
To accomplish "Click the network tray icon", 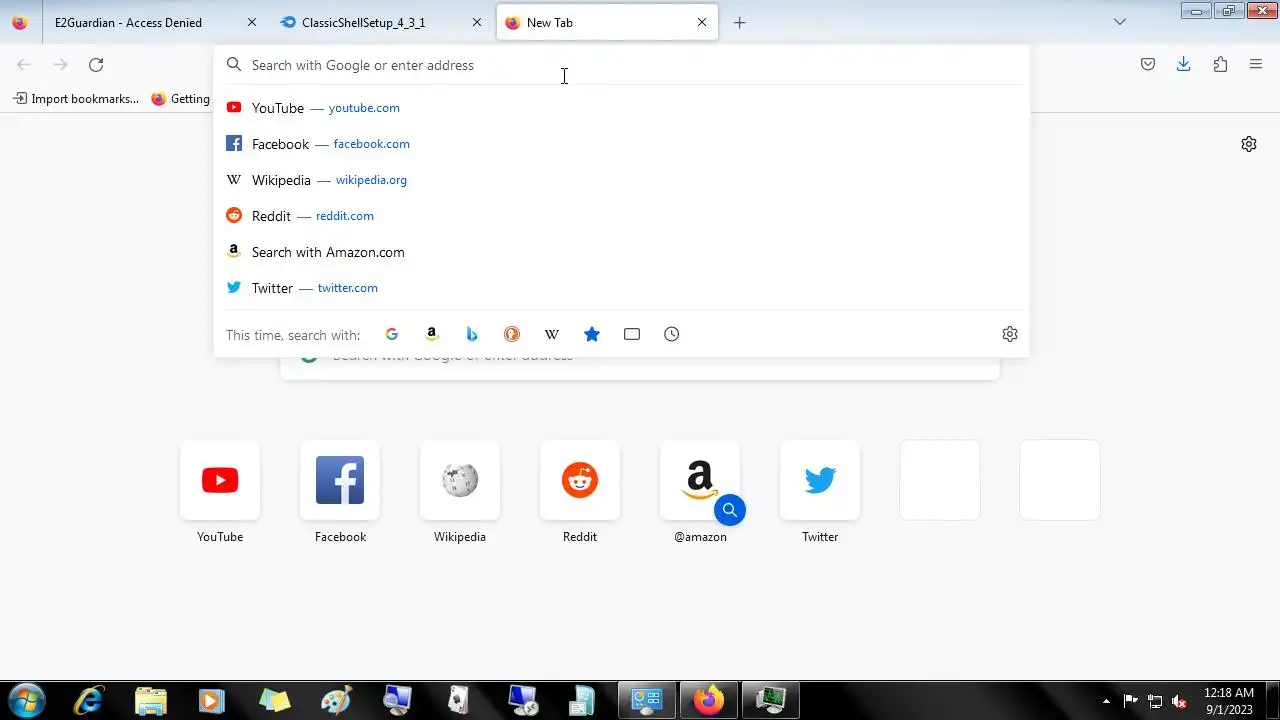I will click(x=1155, y=701).
